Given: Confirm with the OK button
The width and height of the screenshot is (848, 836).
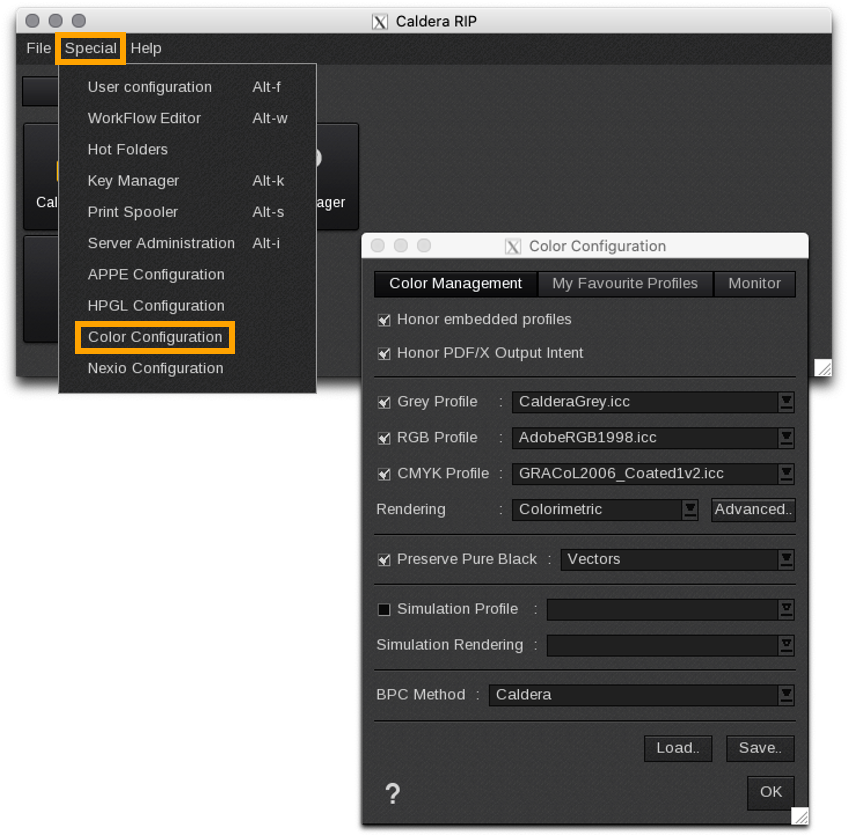Looking at the screenshot, I should click(770, 792).
